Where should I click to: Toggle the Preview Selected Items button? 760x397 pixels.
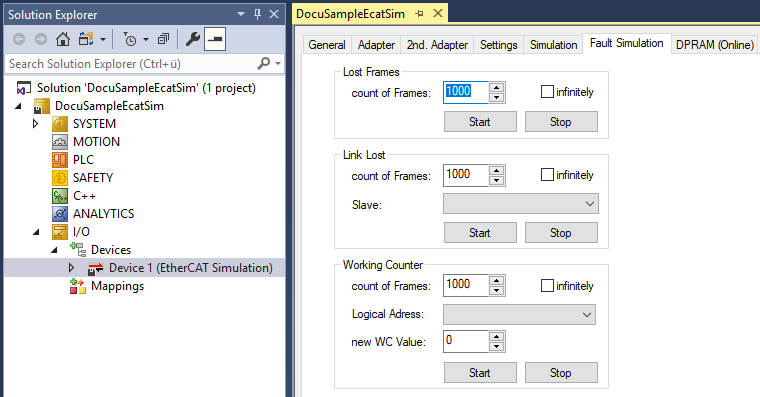(215, 39)
